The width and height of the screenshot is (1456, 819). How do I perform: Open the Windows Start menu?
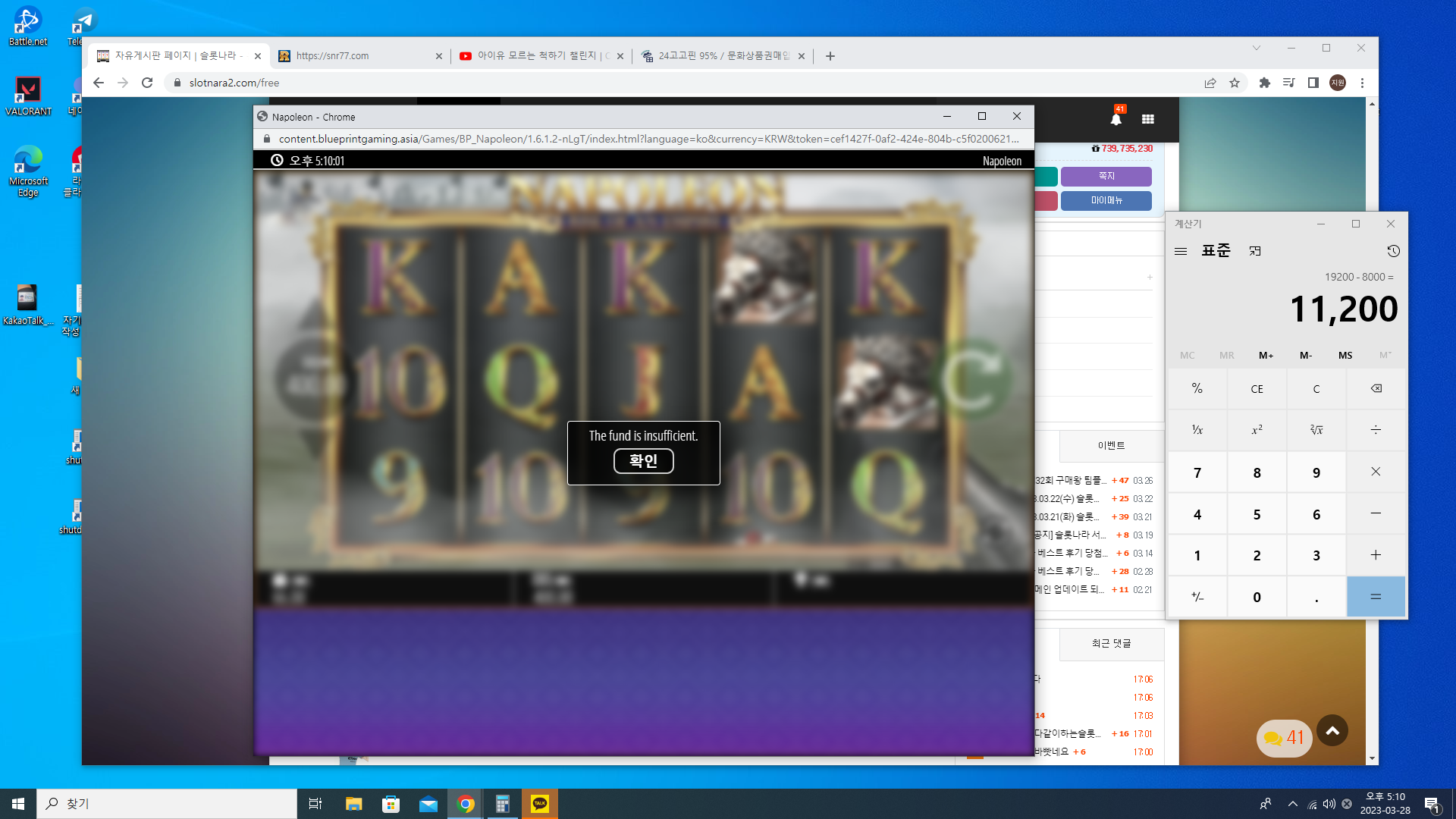tap(18, 804)
